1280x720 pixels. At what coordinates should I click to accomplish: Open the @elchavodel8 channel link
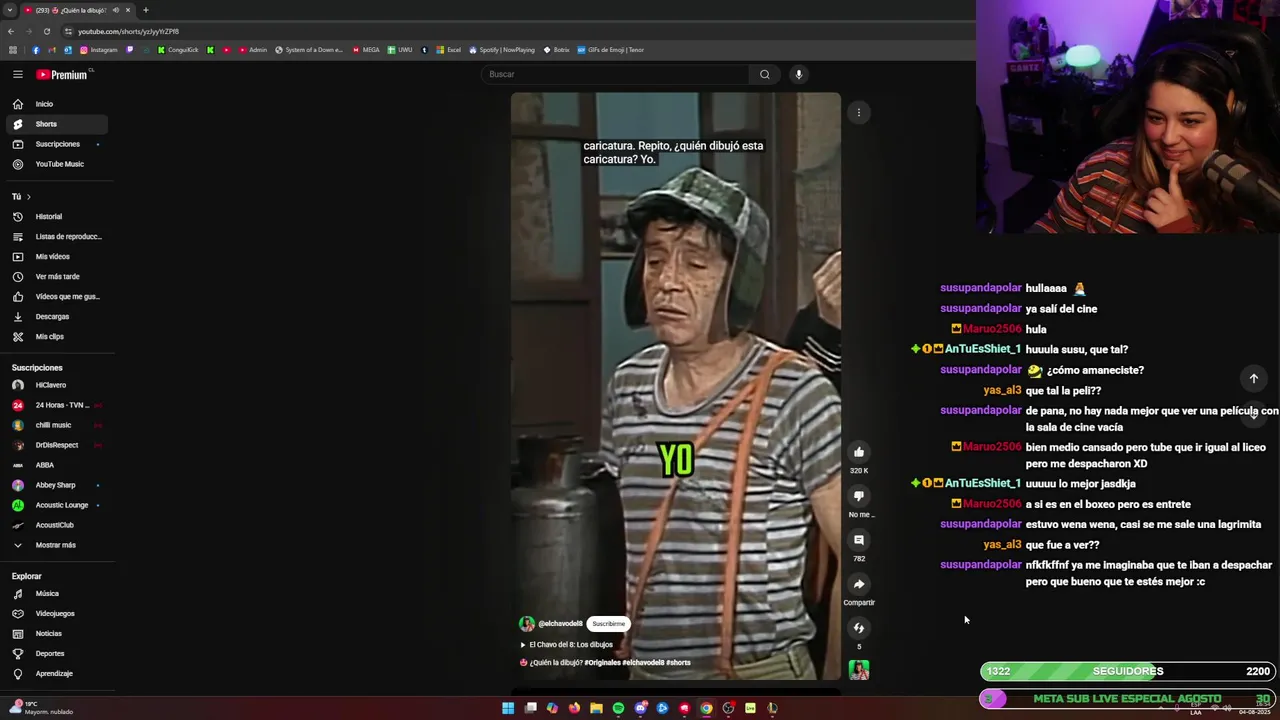pyautogui.click(x=560, y=624)
